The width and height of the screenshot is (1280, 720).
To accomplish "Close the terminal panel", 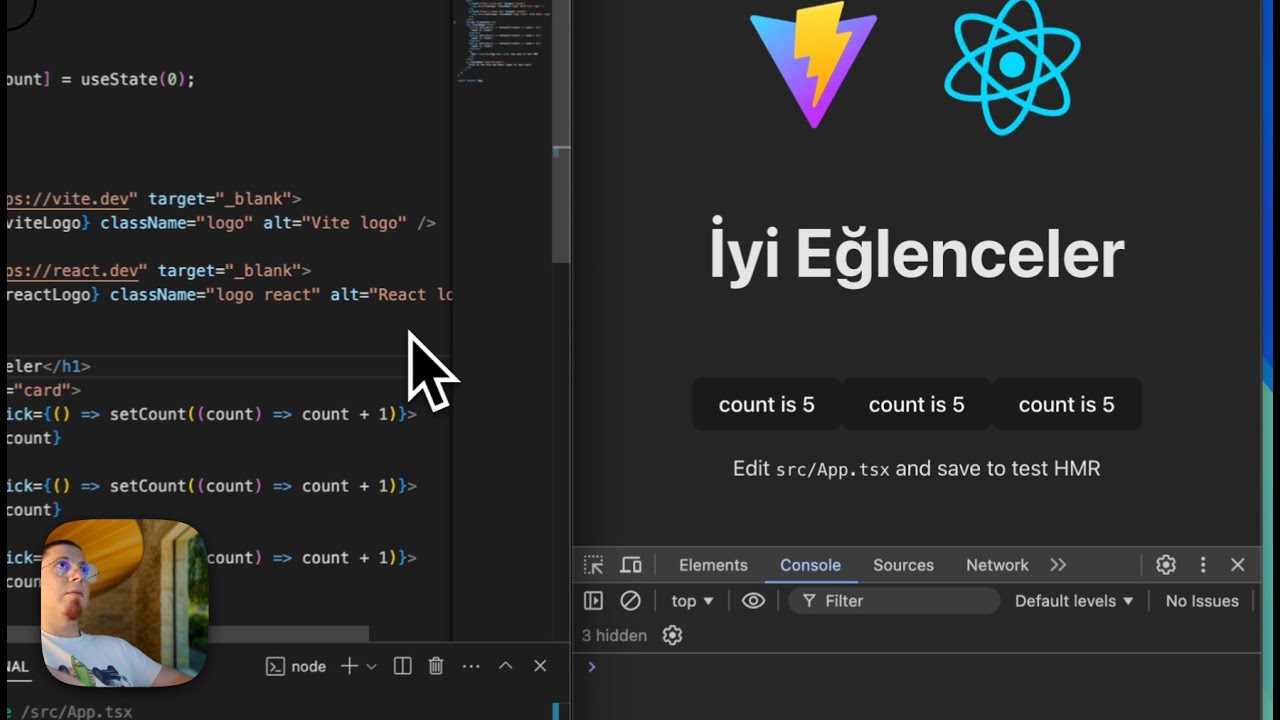I will [x=540, y=666].
